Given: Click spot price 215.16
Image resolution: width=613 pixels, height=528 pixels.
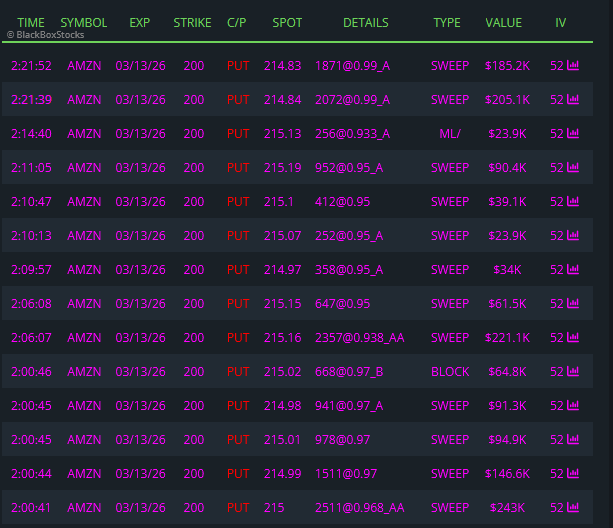Looking at the screenshot, I should 283,338.
